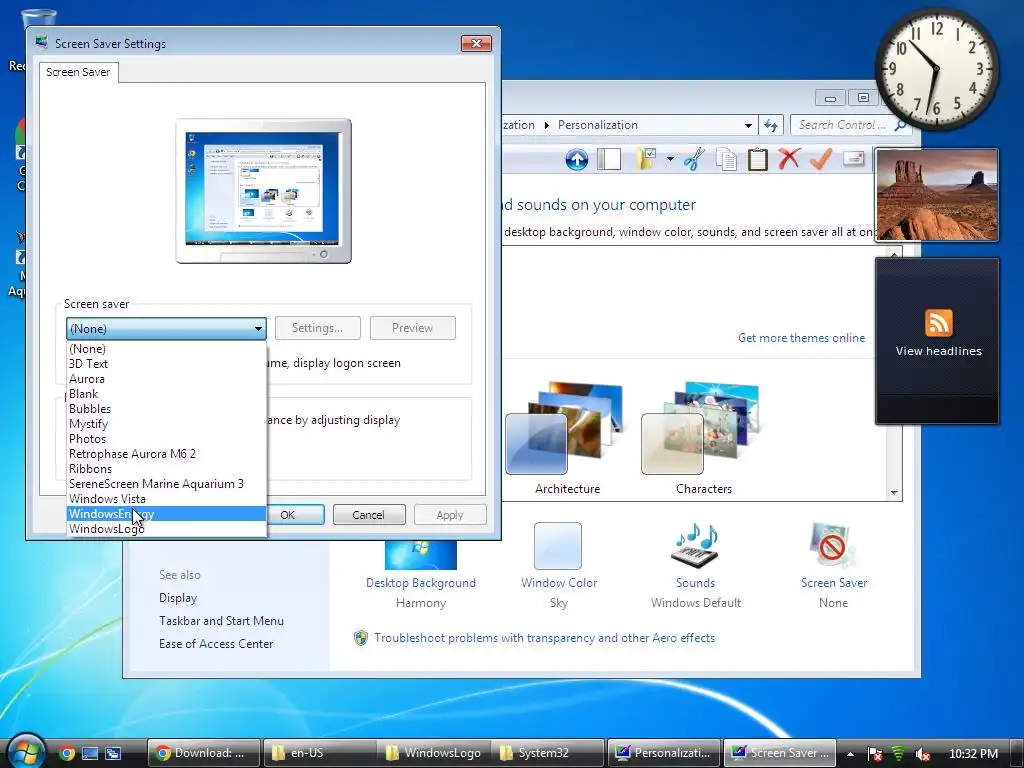Screen dimensions: 1024x768
Task: Choose SereneScreen Marine Aquarium 3
Action: click(166, 484)
